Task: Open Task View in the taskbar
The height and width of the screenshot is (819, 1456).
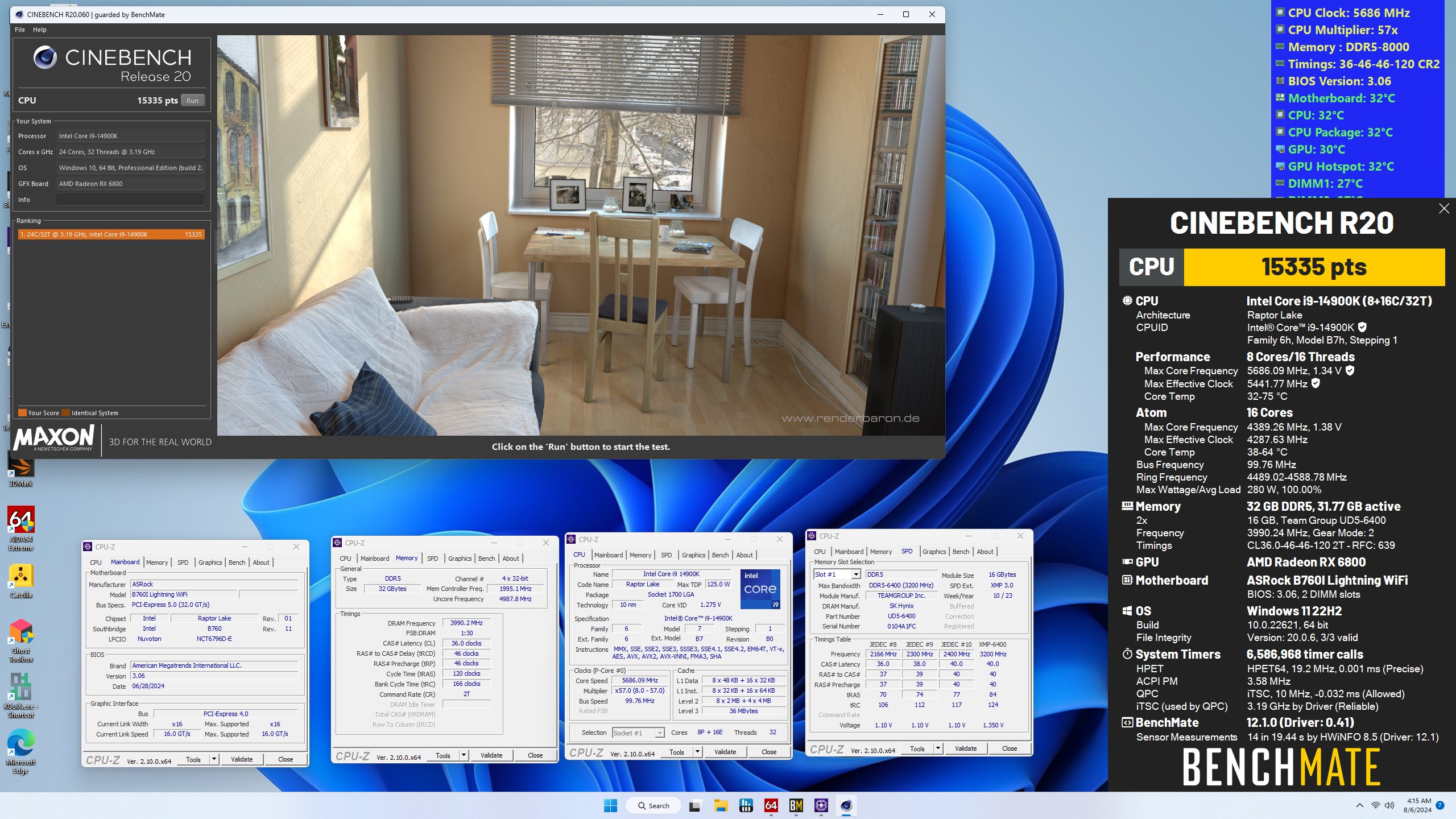Action: click(694, 805)
